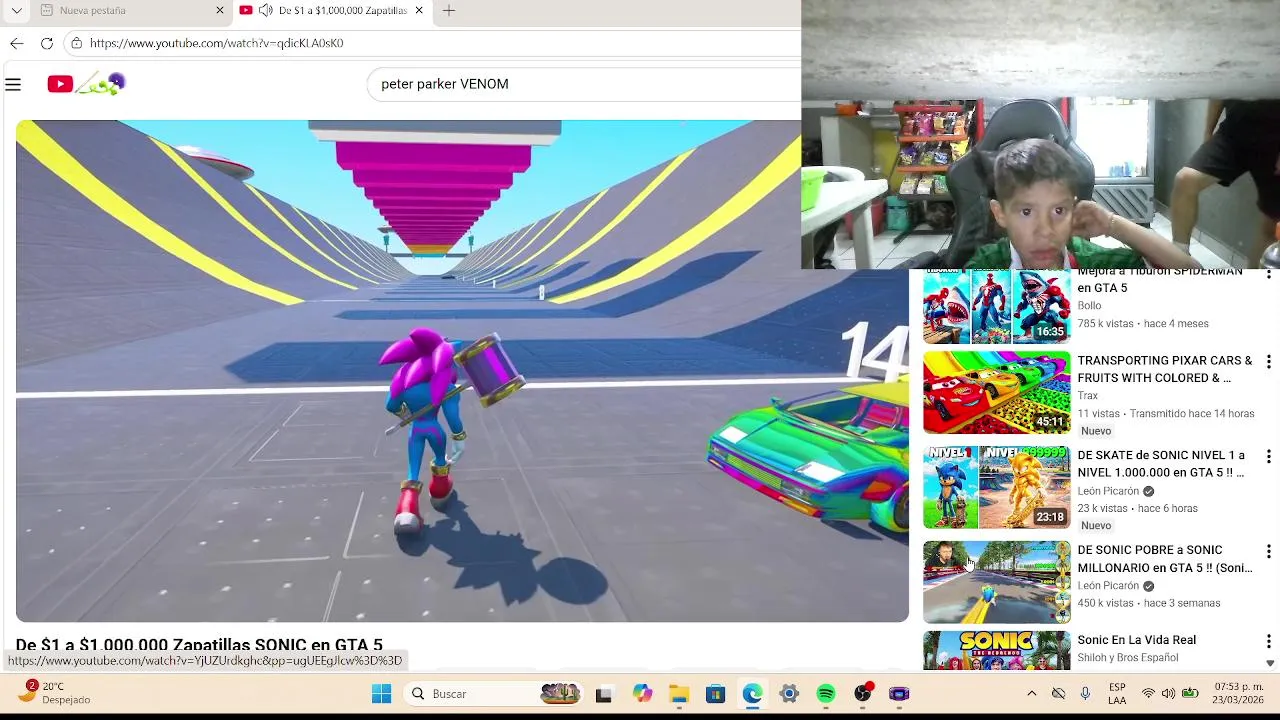The height and width of the screenshot is (720, 1280).
Task: Open OBS Studio from the taskbar
Action: 863,694
